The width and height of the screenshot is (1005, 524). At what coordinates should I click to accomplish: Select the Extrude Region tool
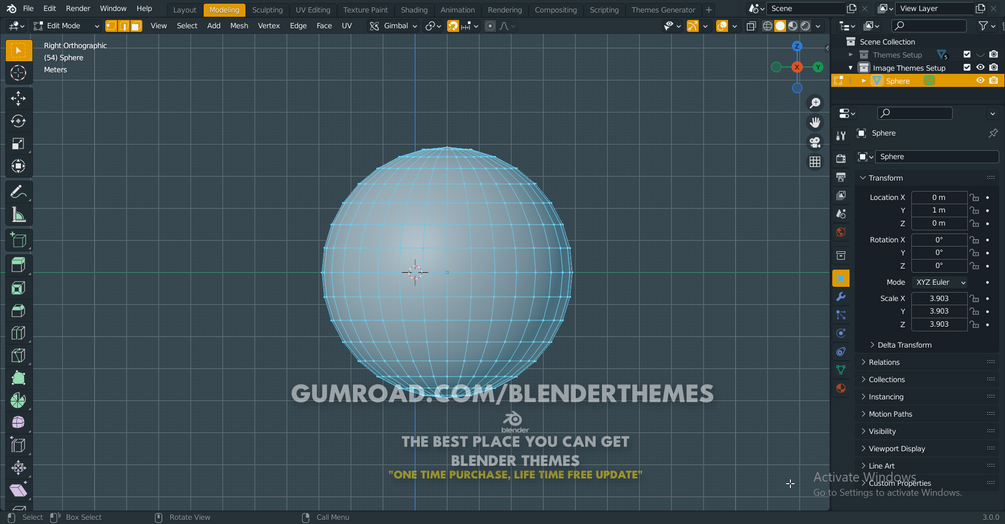(x=19, y=265)
